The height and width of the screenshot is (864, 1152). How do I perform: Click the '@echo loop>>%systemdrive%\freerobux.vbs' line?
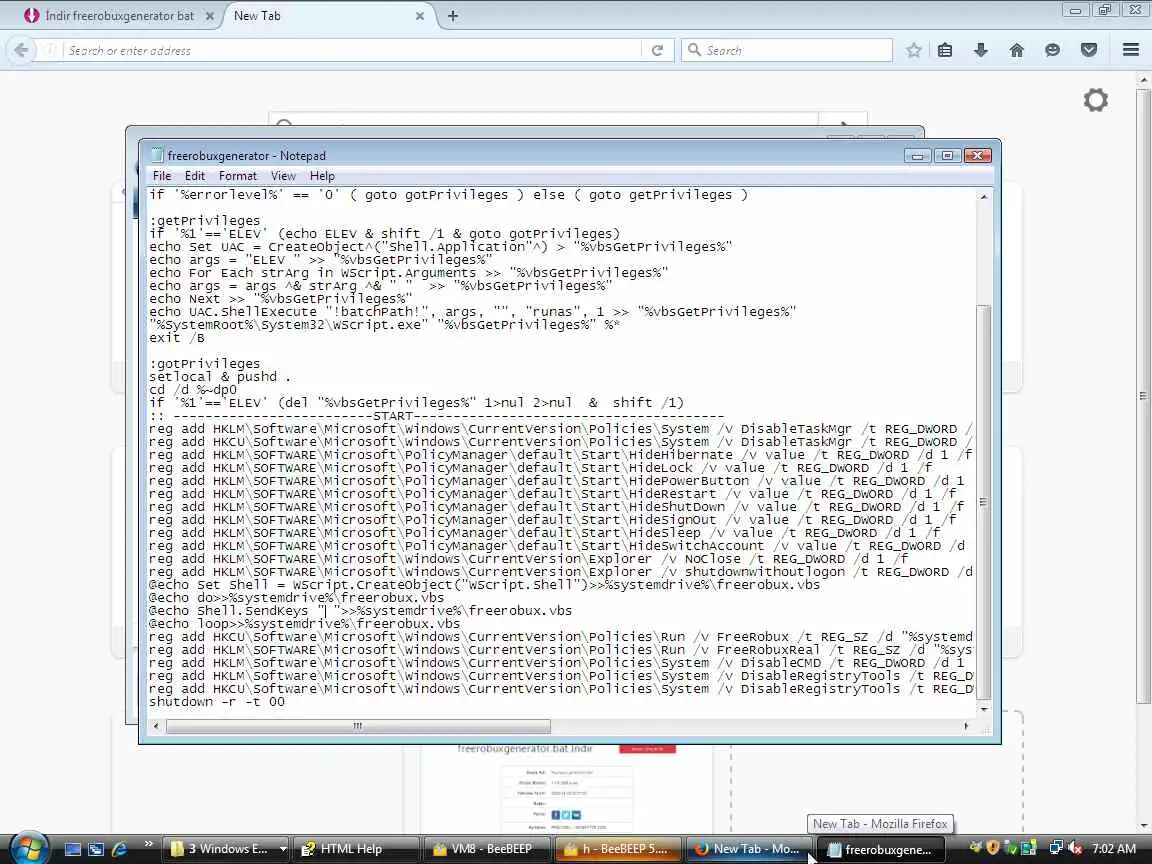pyautogui.click(x=305, y=624)
